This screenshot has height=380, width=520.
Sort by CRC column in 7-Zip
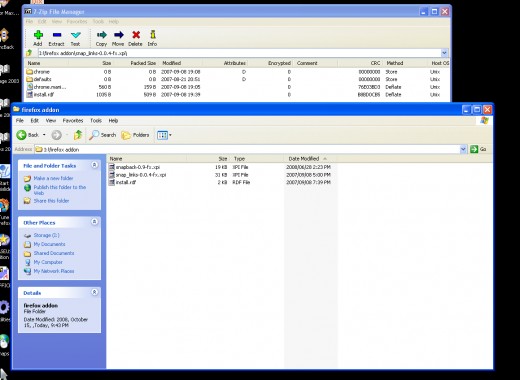[x=360, y=63]
